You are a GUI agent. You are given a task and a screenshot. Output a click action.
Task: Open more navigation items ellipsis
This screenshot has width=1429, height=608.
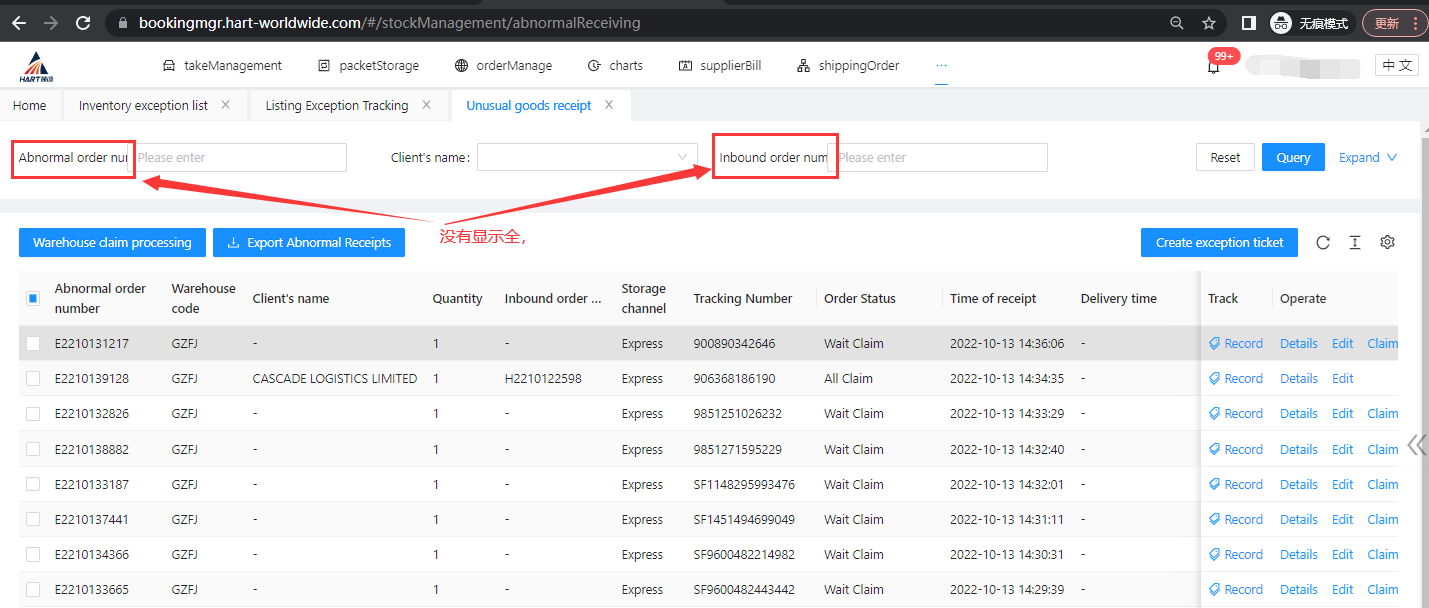[x=941, y=65]
